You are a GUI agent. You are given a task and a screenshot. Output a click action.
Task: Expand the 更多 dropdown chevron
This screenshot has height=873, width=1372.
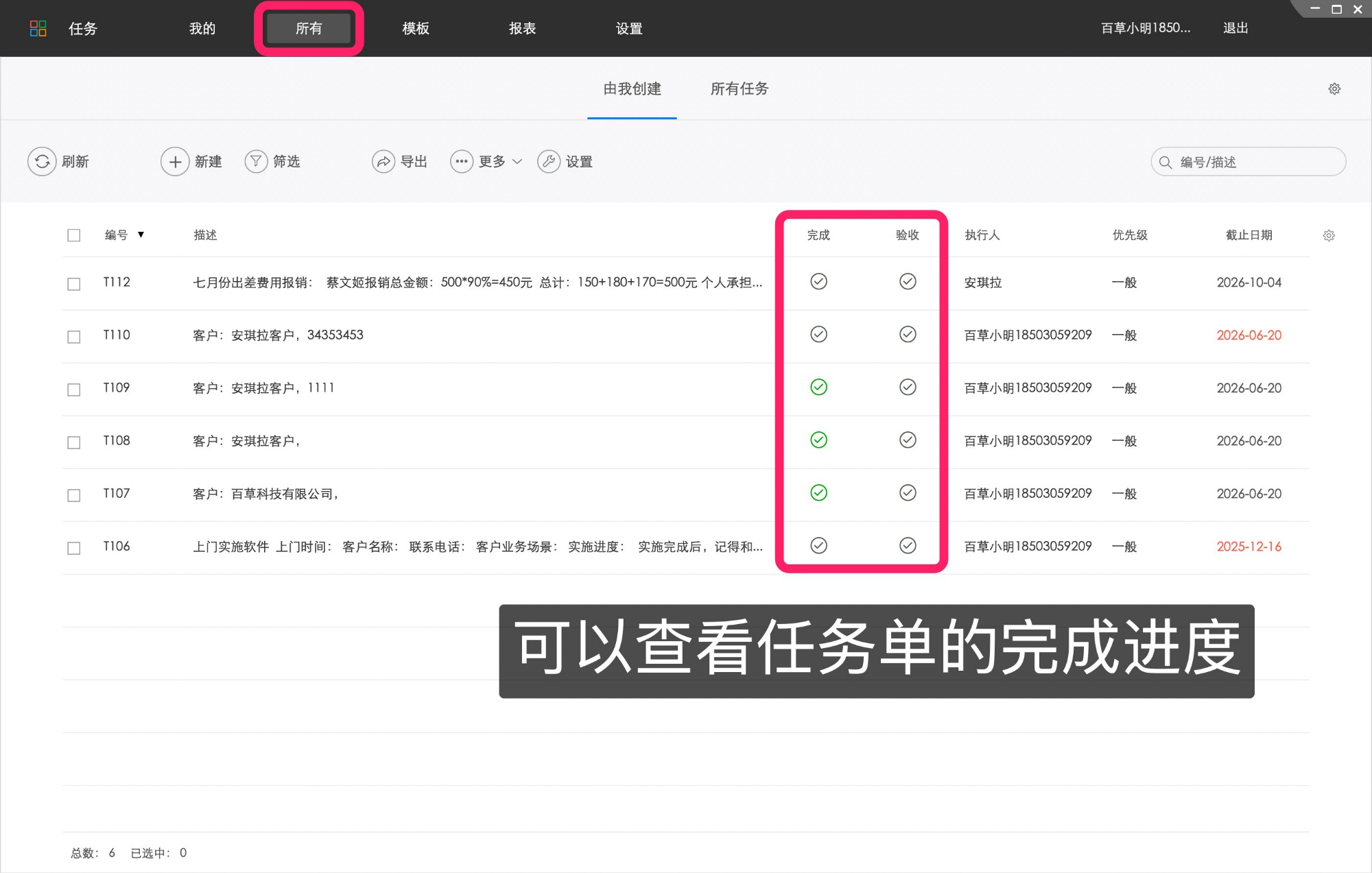pyautogui.click(x=517, y=162)
